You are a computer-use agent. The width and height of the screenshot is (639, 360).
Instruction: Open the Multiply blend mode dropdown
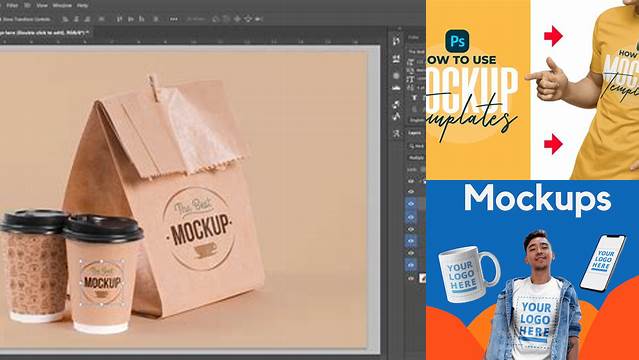coord(416,157)
